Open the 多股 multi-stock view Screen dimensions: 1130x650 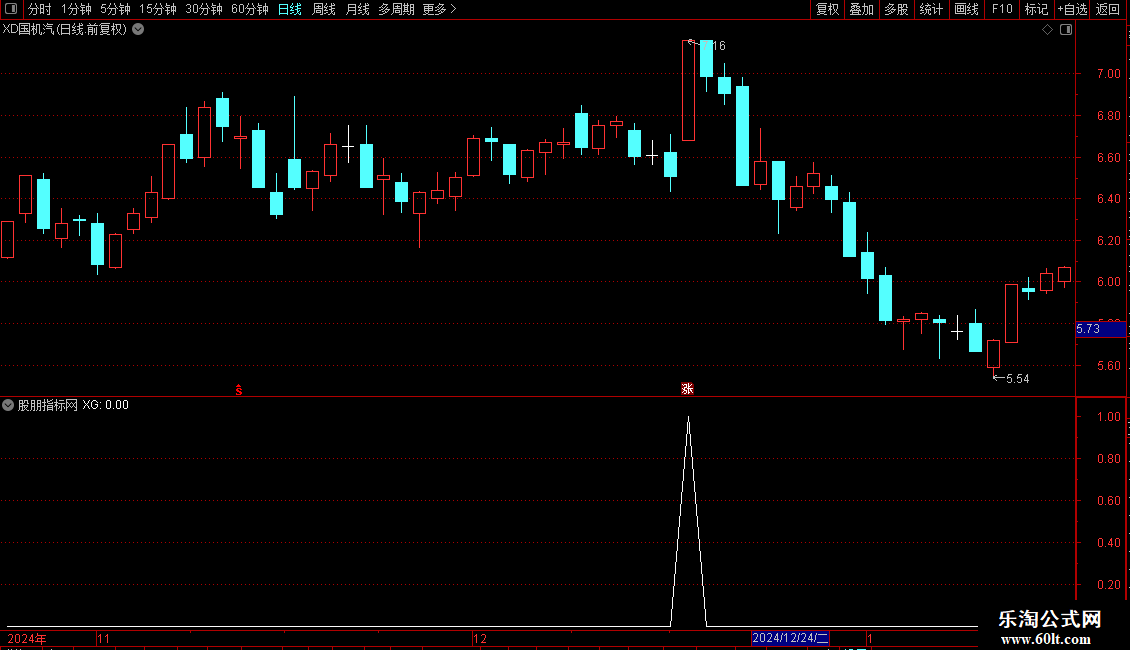pyautogui.click(x=896, y=9)
